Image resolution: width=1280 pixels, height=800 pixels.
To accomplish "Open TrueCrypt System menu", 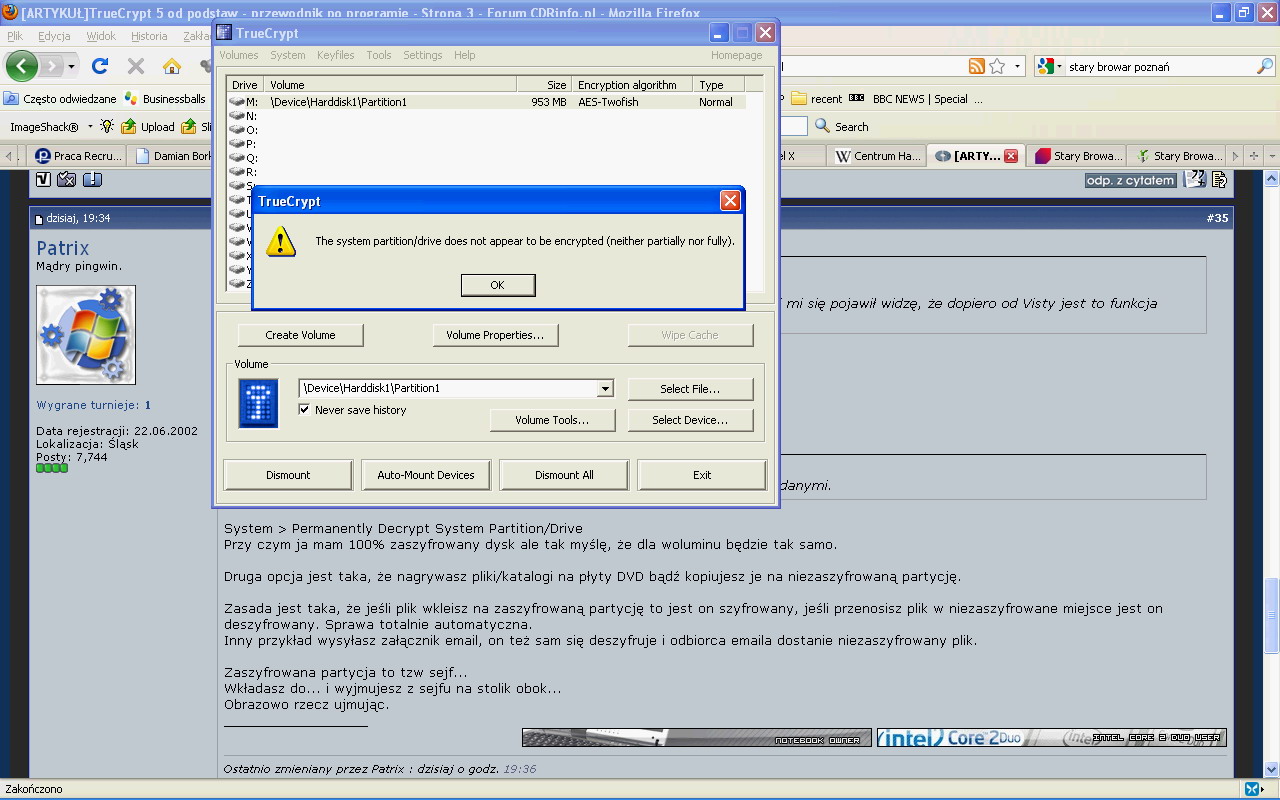I will (x=288, y=55).
